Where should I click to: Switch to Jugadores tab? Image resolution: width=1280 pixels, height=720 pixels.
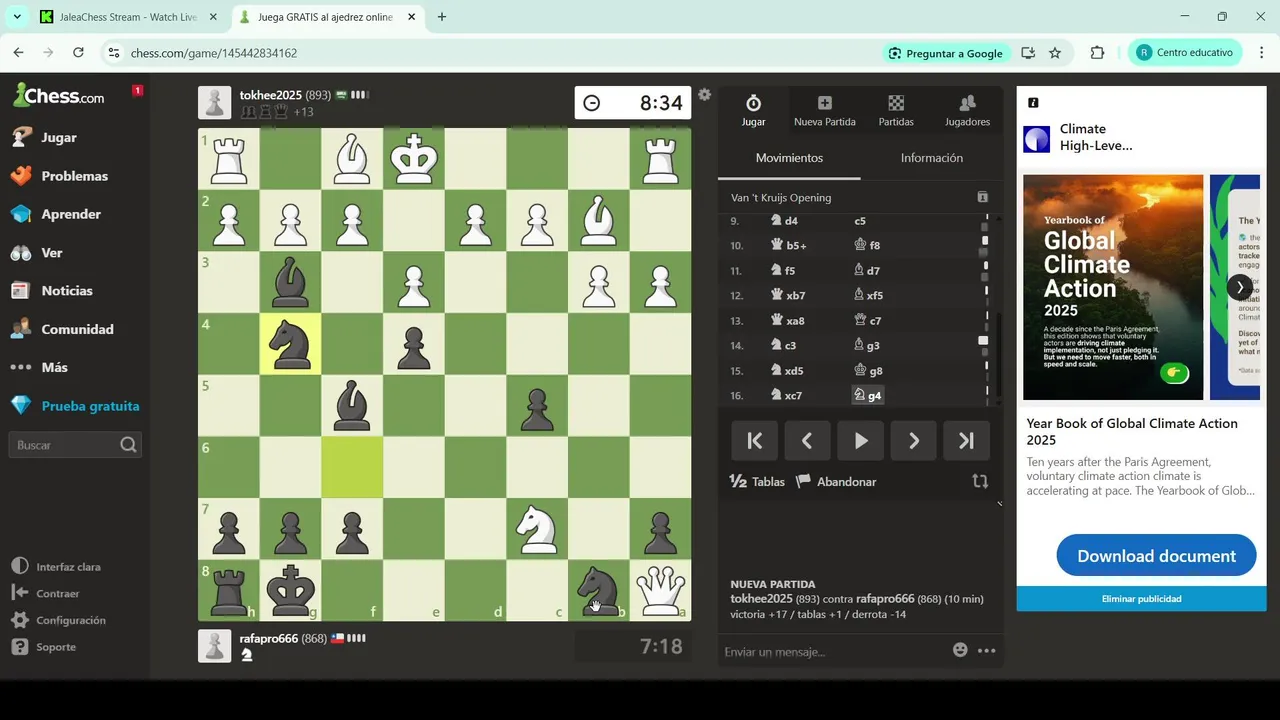point(967,110)
